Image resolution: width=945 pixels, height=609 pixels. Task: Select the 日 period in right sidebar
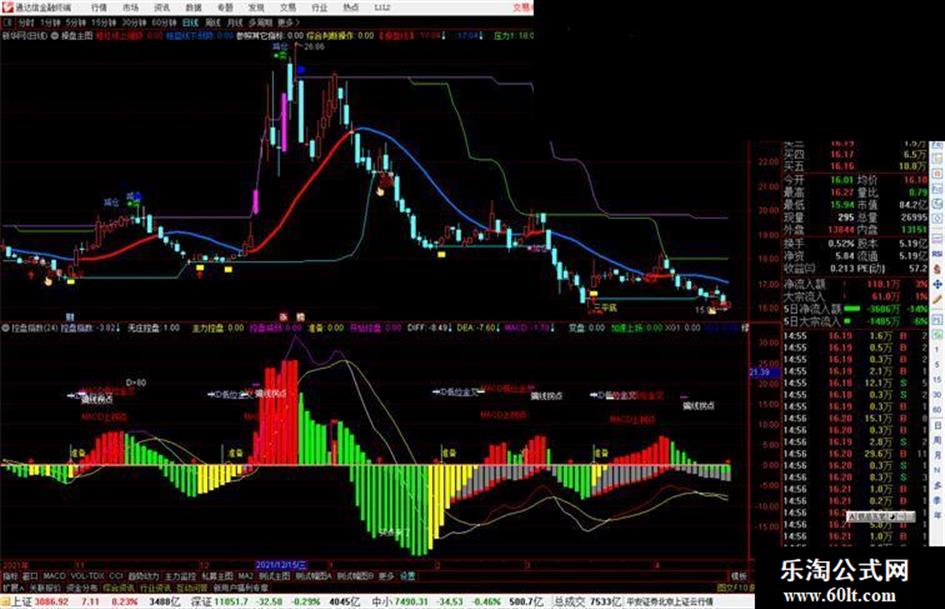[937, 426]
